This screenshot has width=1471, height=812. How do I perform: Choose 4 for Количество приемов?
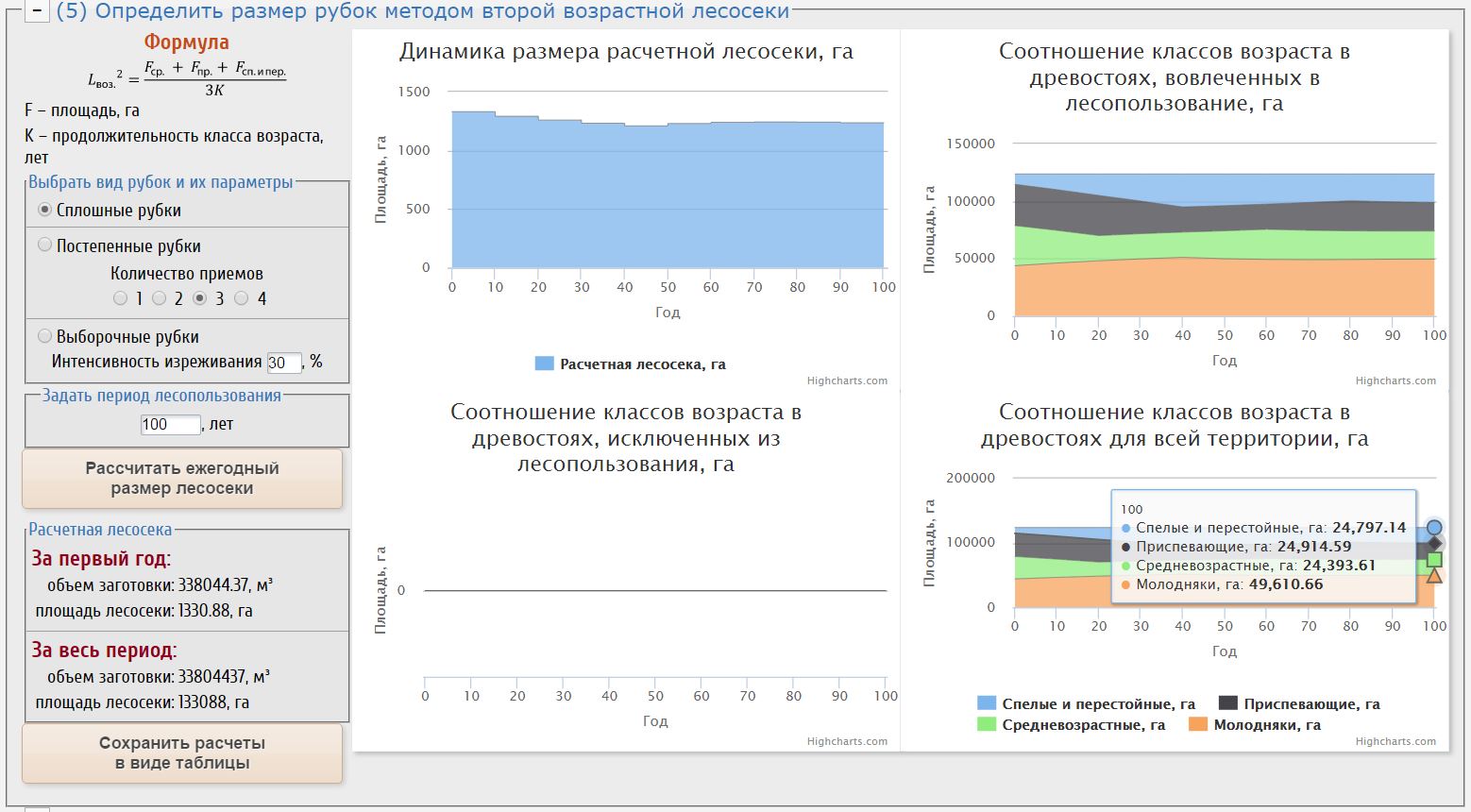(x=241, y=298)
